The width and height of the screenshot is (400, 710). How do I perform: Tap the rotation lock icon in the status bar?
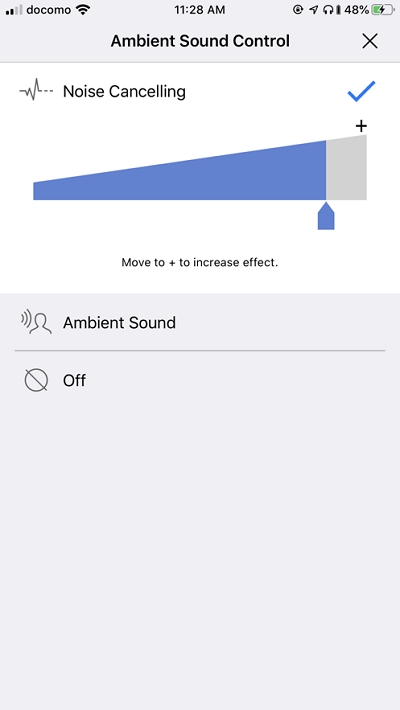298,10
